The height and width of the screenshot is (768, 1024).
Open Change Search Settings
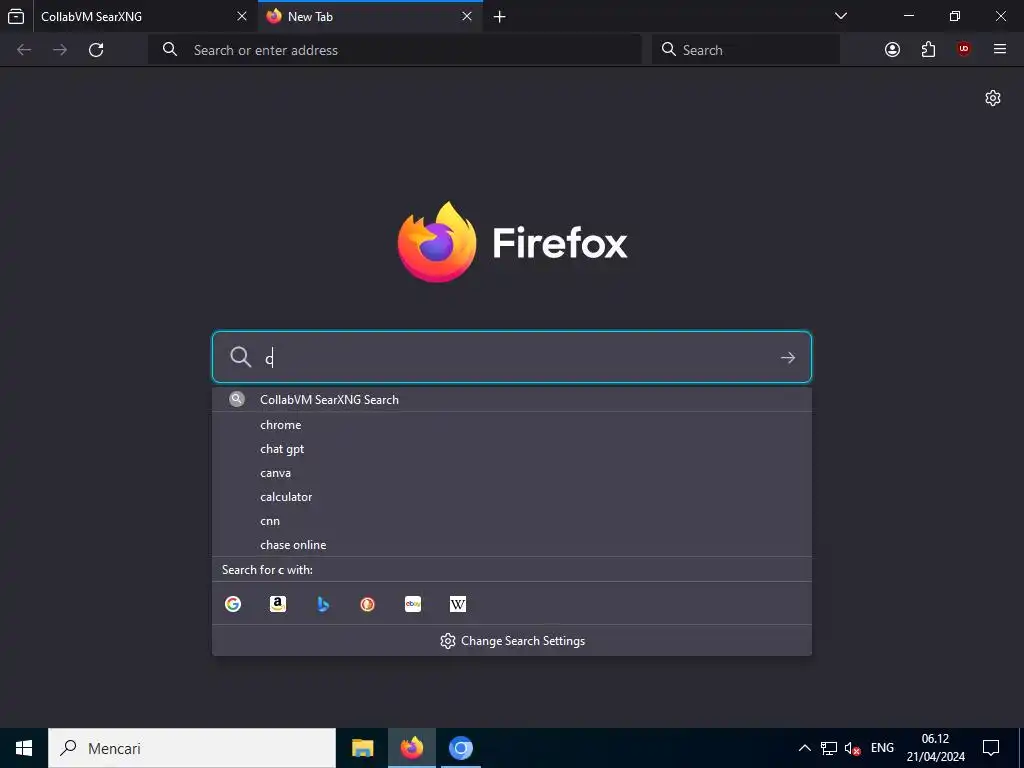(512, 641)
